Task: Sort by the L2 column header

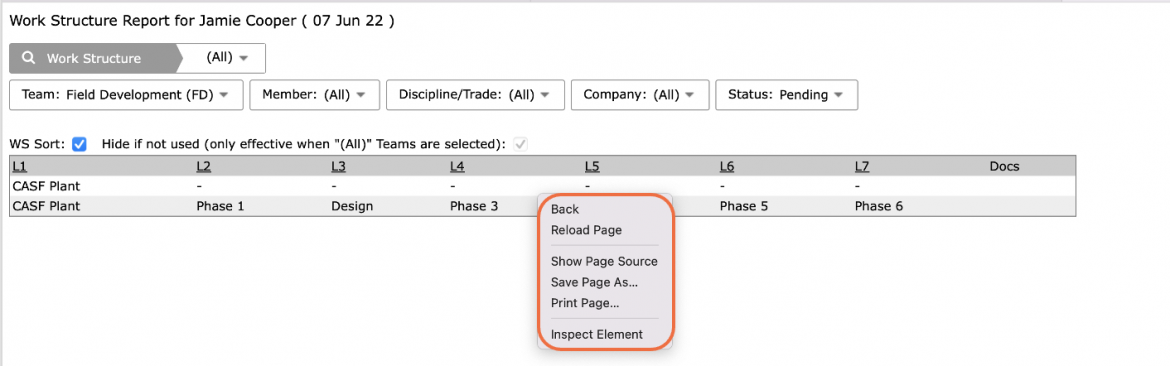Action: [204, 166]
